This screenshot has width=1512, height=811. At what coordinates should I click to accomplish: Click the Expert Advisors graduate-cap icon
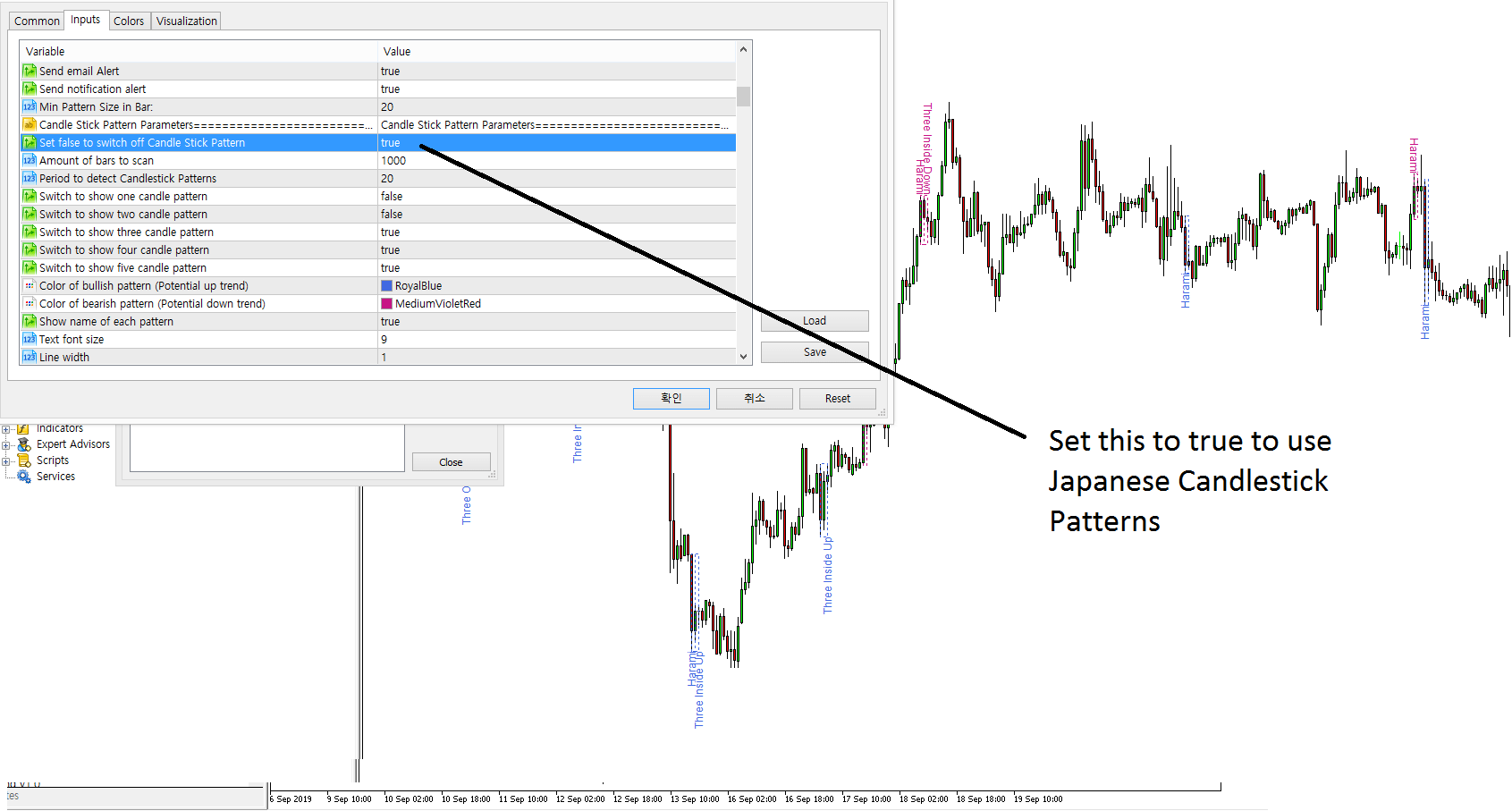[x=23, y=444]
